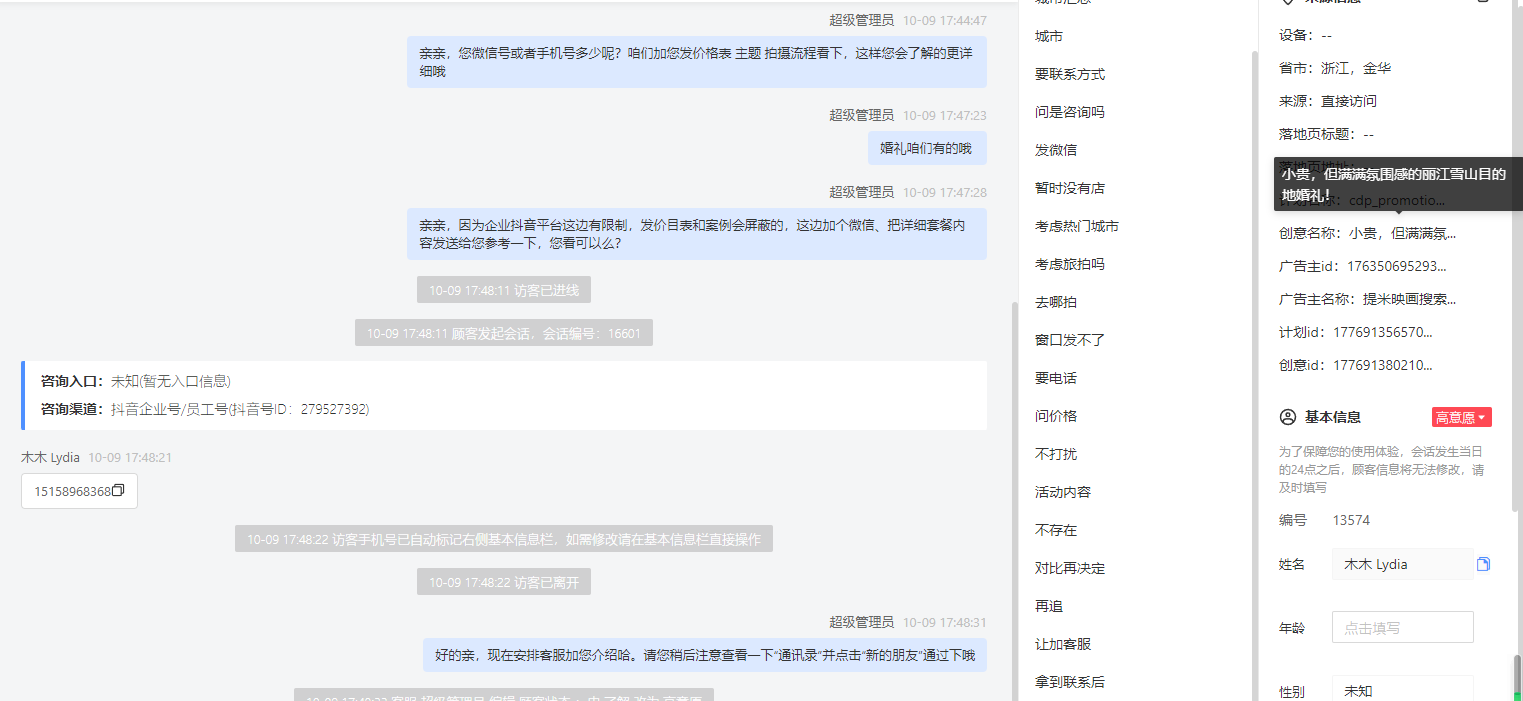Copy the phone number 15158968368
Viewport: 1523px width, 701px height.
(118, 491)
